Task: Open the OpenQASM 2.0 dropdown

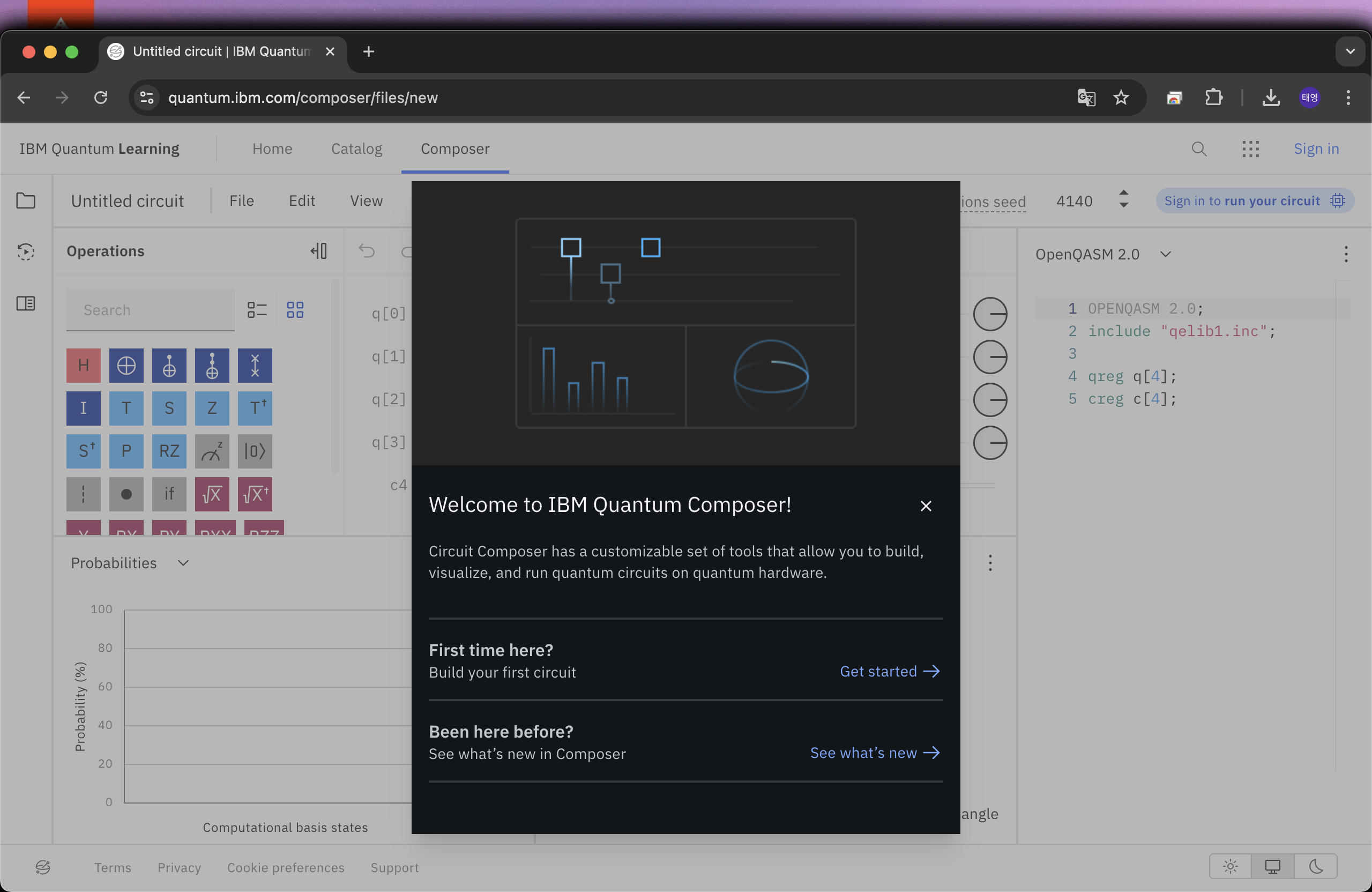Action: tap(1103, 254)
